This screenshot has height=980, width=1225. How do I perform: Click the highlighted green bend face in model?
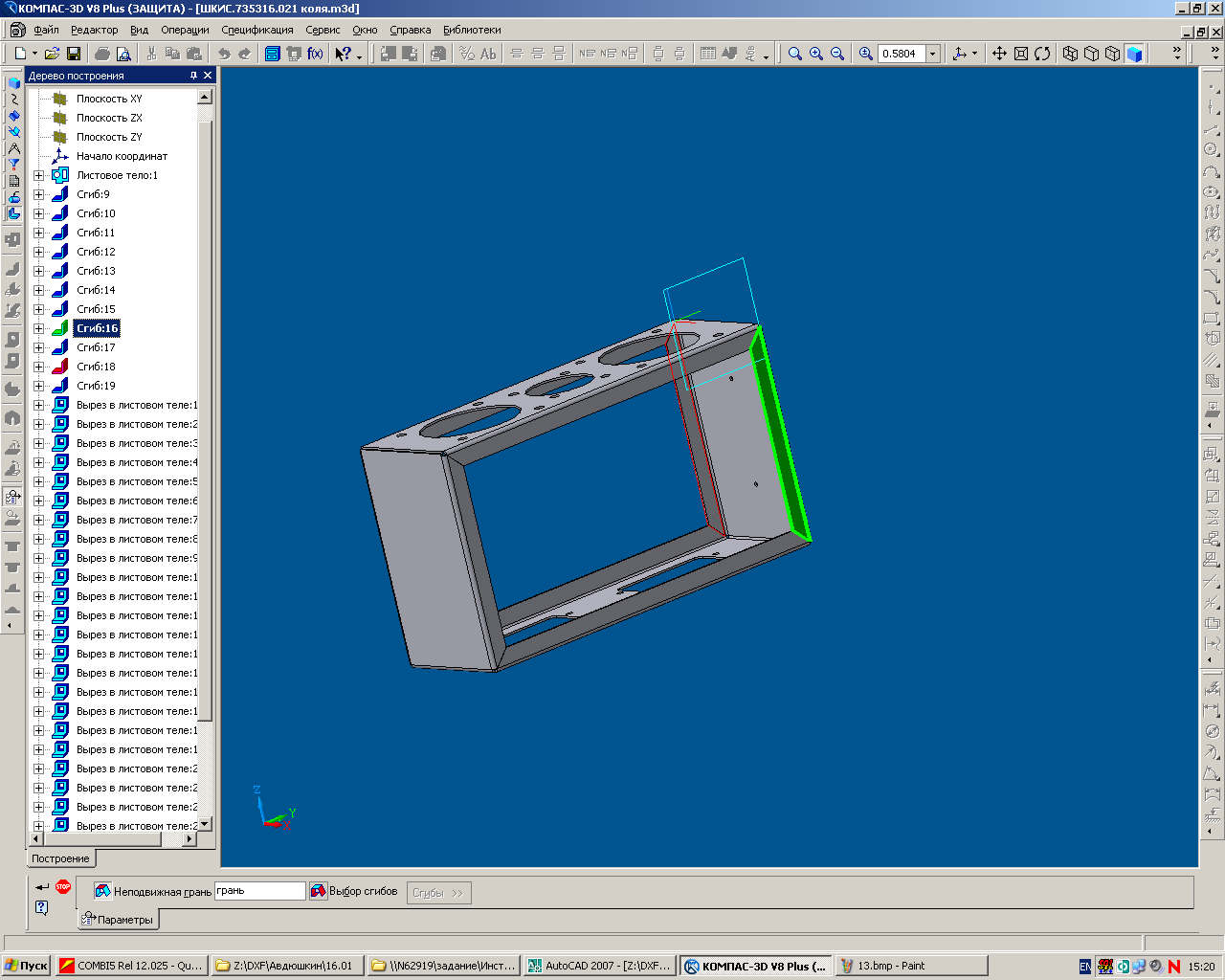tap(781, 435)
